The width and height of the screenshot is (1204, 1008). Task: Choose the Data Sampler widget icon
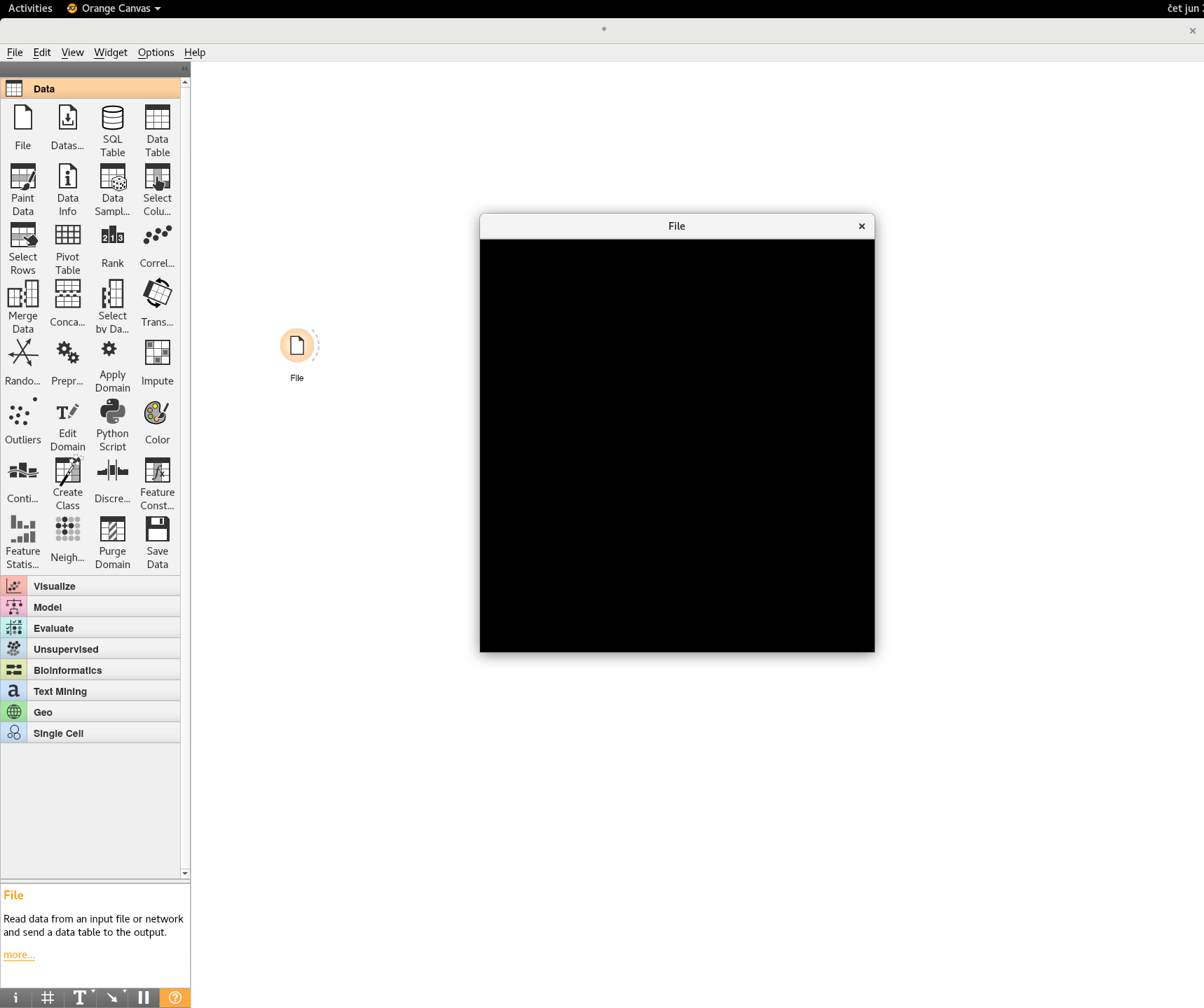113,177
